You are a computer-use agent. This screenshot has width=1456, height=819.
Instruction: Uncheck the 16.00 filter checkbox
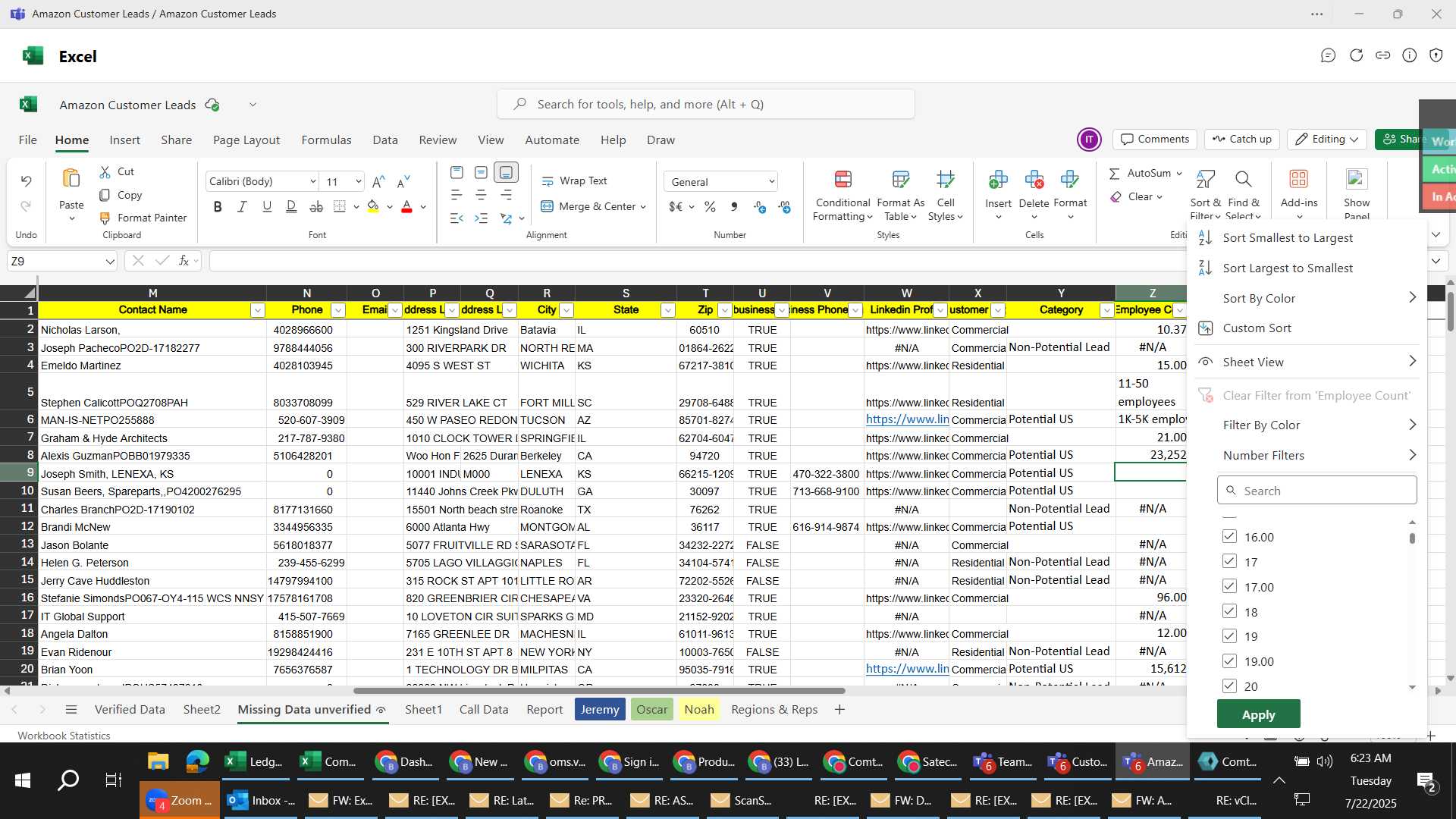1229,537
